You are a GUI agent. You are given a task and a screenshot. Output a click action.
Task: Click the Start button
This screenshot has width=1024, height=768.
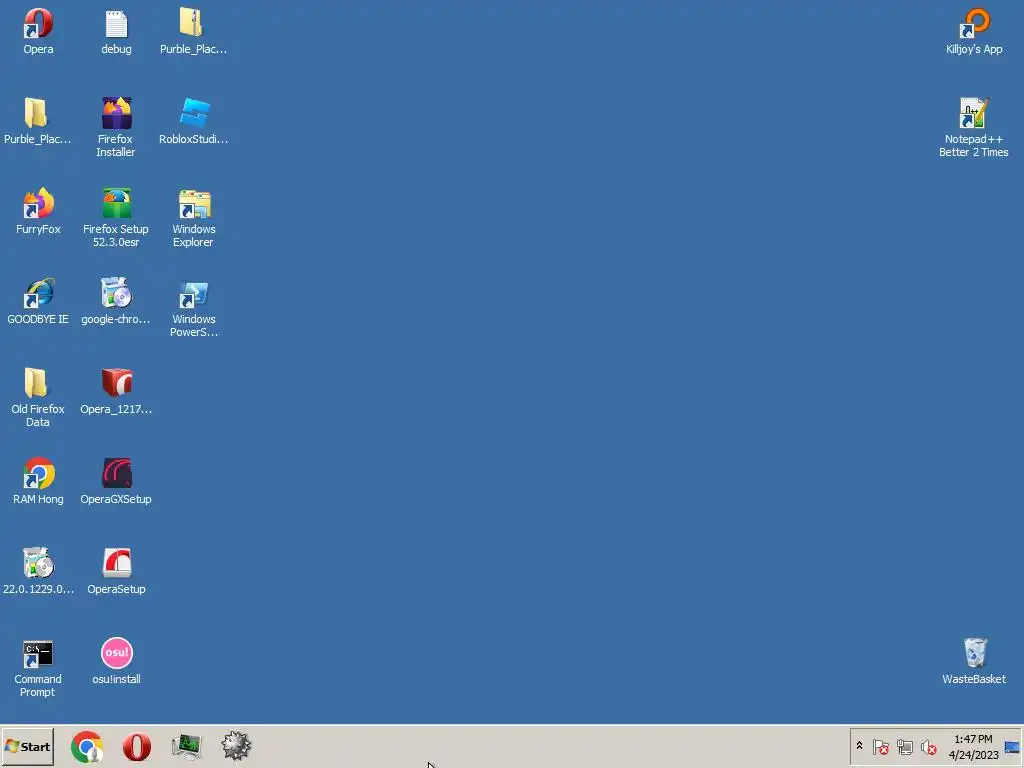[x=27, y=747]
